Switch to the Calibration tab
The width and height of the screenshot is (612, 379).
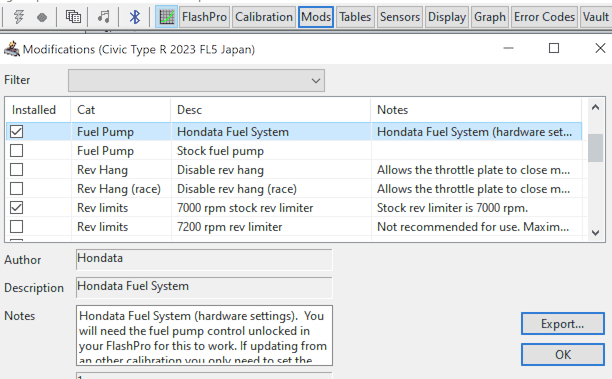pos(264,17)
